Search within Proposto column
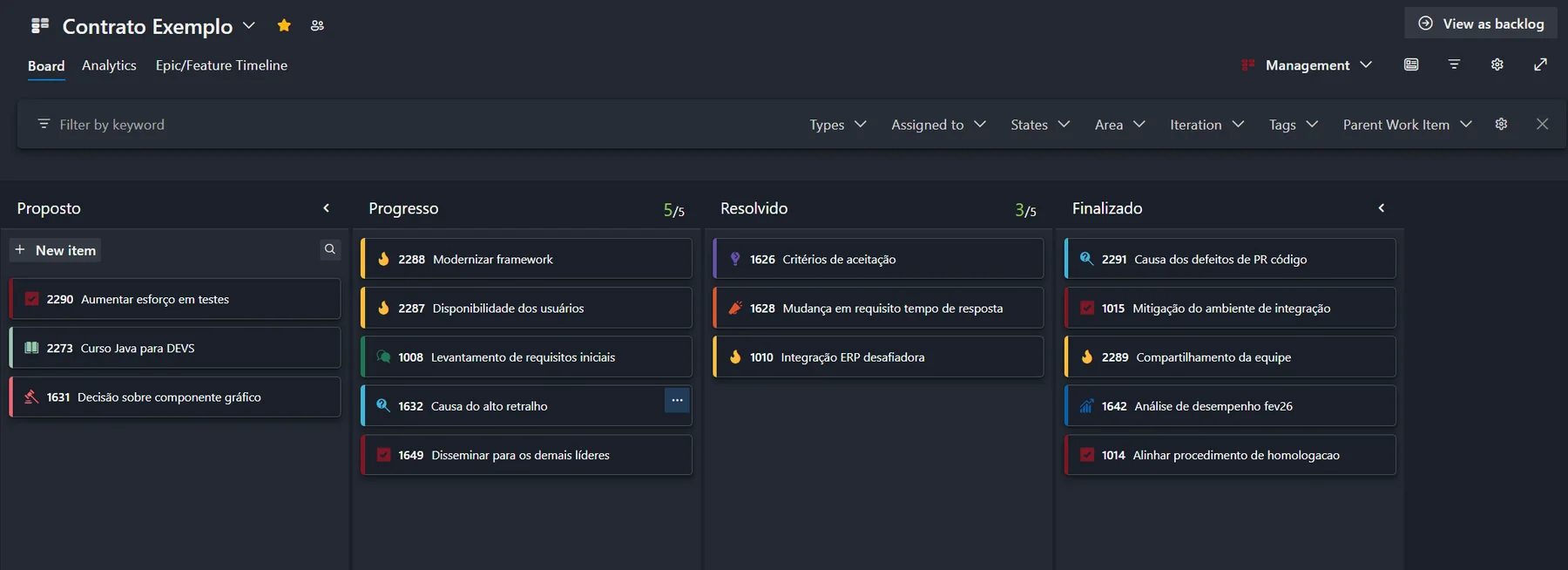The image size is (1568, 570). click(330, 249)
